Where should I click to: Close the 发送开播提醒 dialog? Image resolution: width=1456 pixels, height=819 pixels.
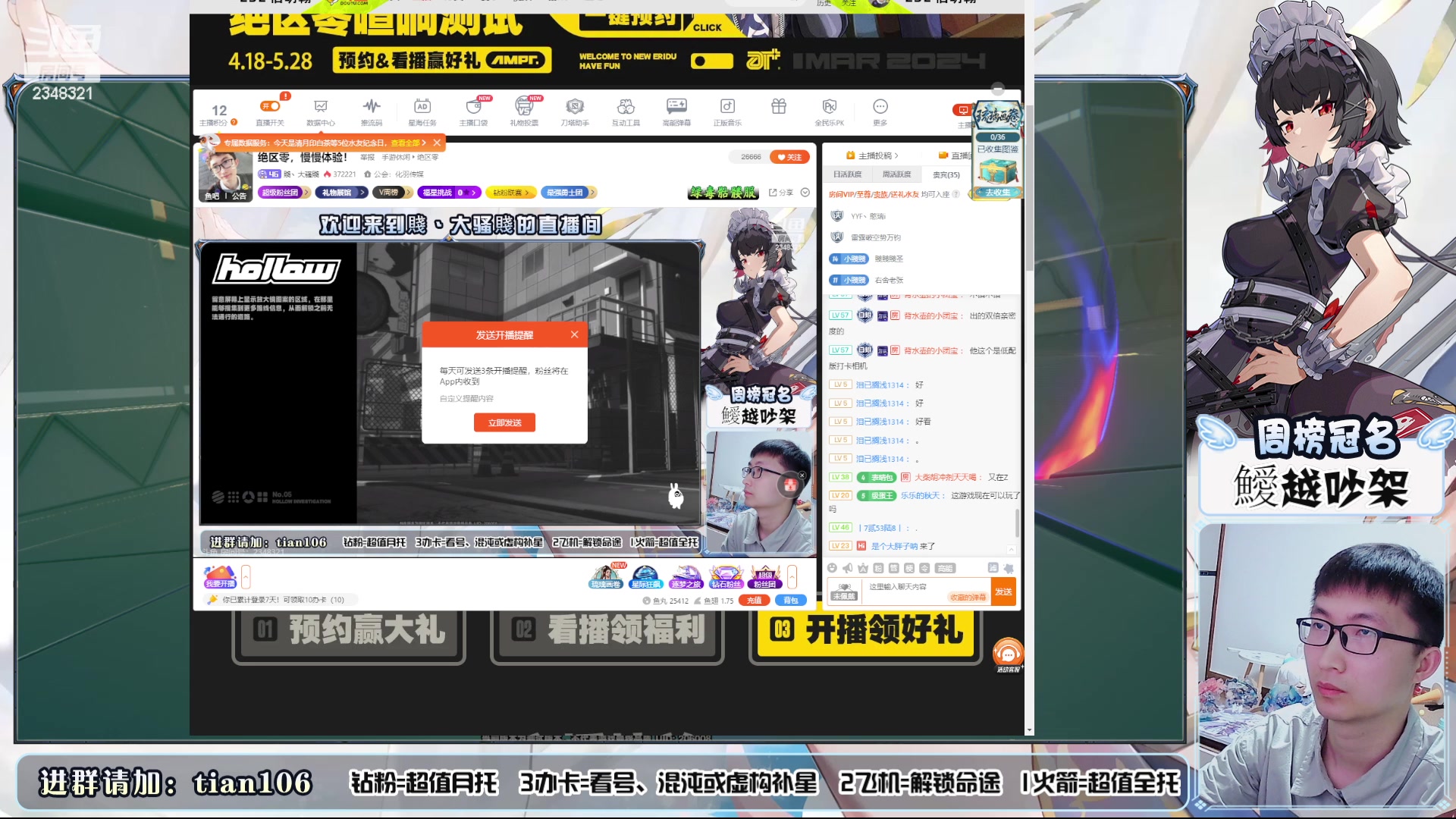[575, 334]
